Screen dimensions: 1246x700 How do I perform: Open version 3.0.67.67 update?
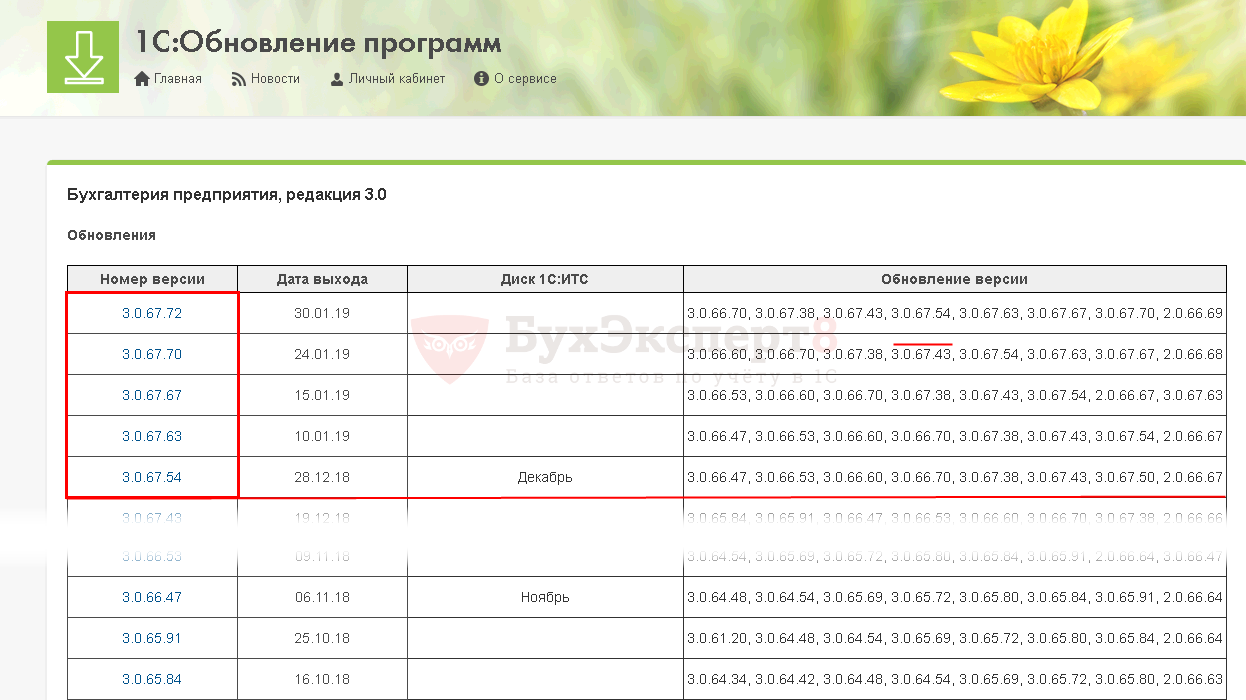click(x=152, y=395)
